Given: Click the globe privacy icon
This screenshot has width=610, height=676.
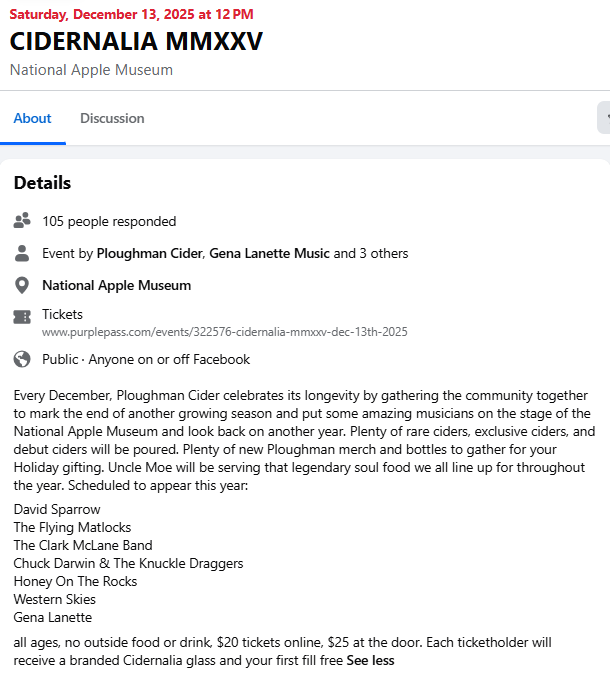Looking at the screenshot, I should coord(22,359).
